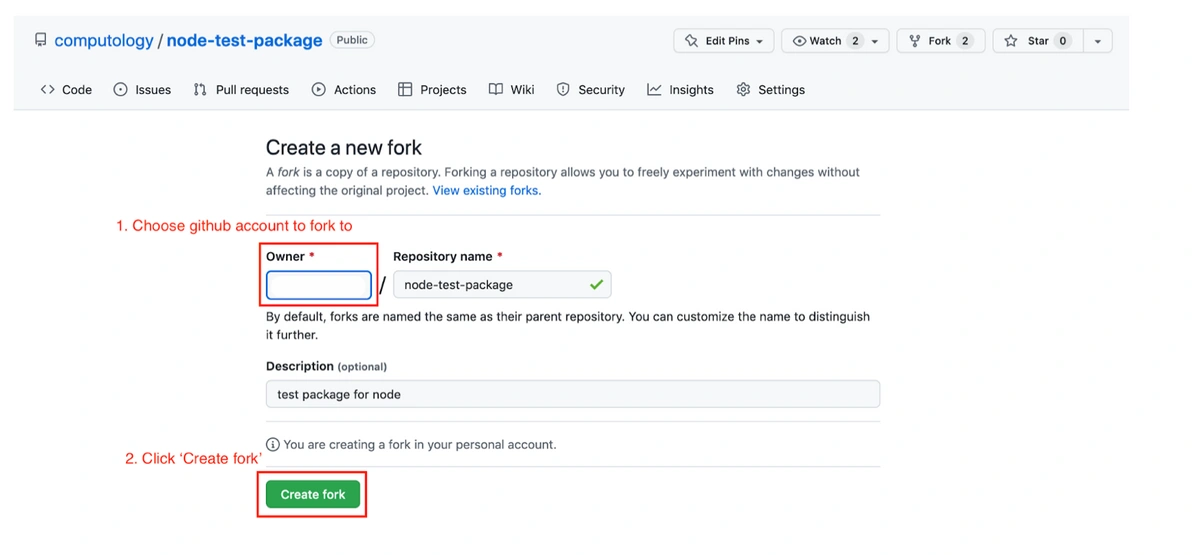Click the repository book icon beside computology
Image resolution: width=1200 pixels, height=555 pixels.
tap(40, 40)
